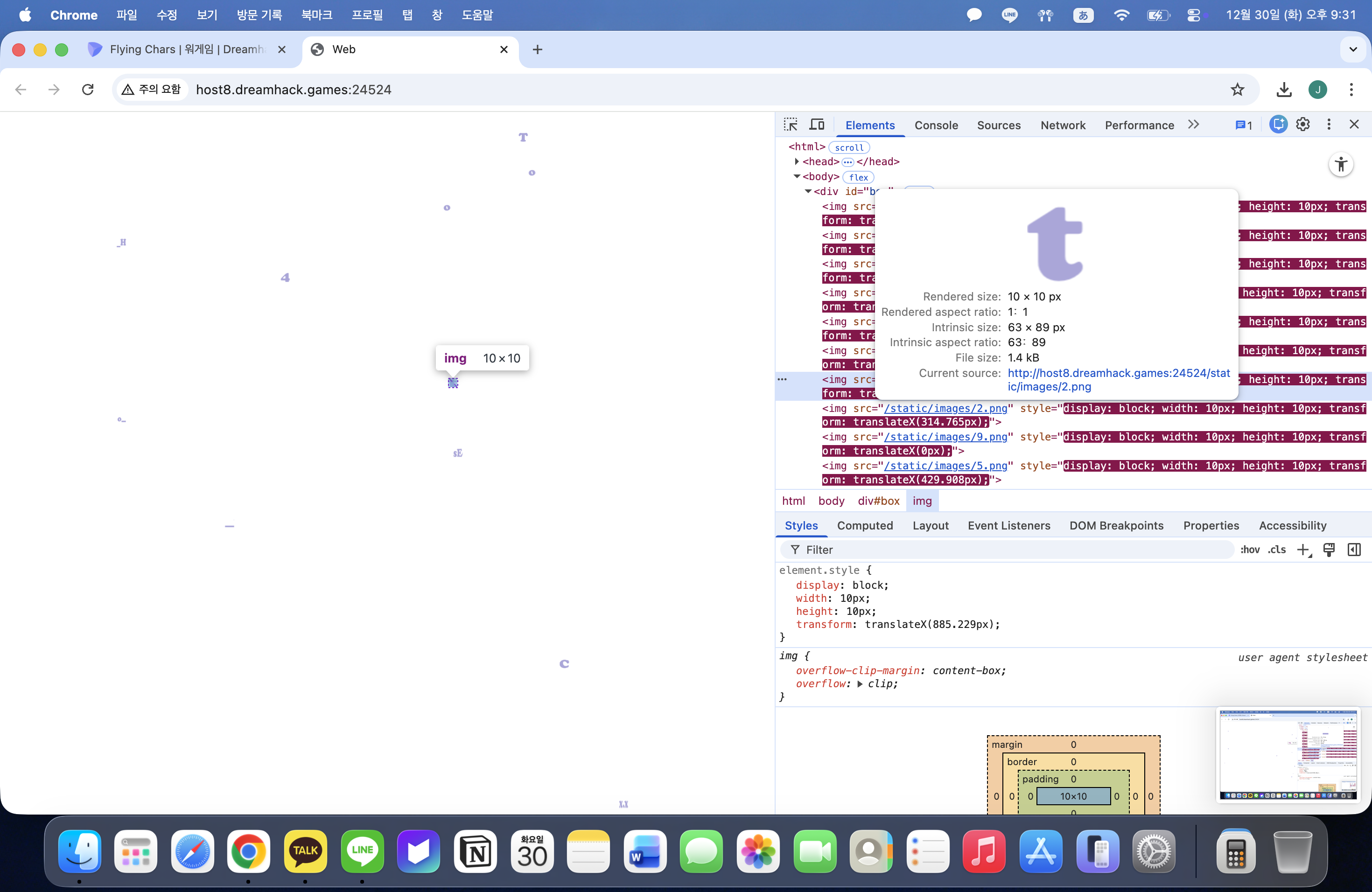The height and width of the screenshot is (892, 1372).
Task: Expand the head element node
Action: [797, 162]
